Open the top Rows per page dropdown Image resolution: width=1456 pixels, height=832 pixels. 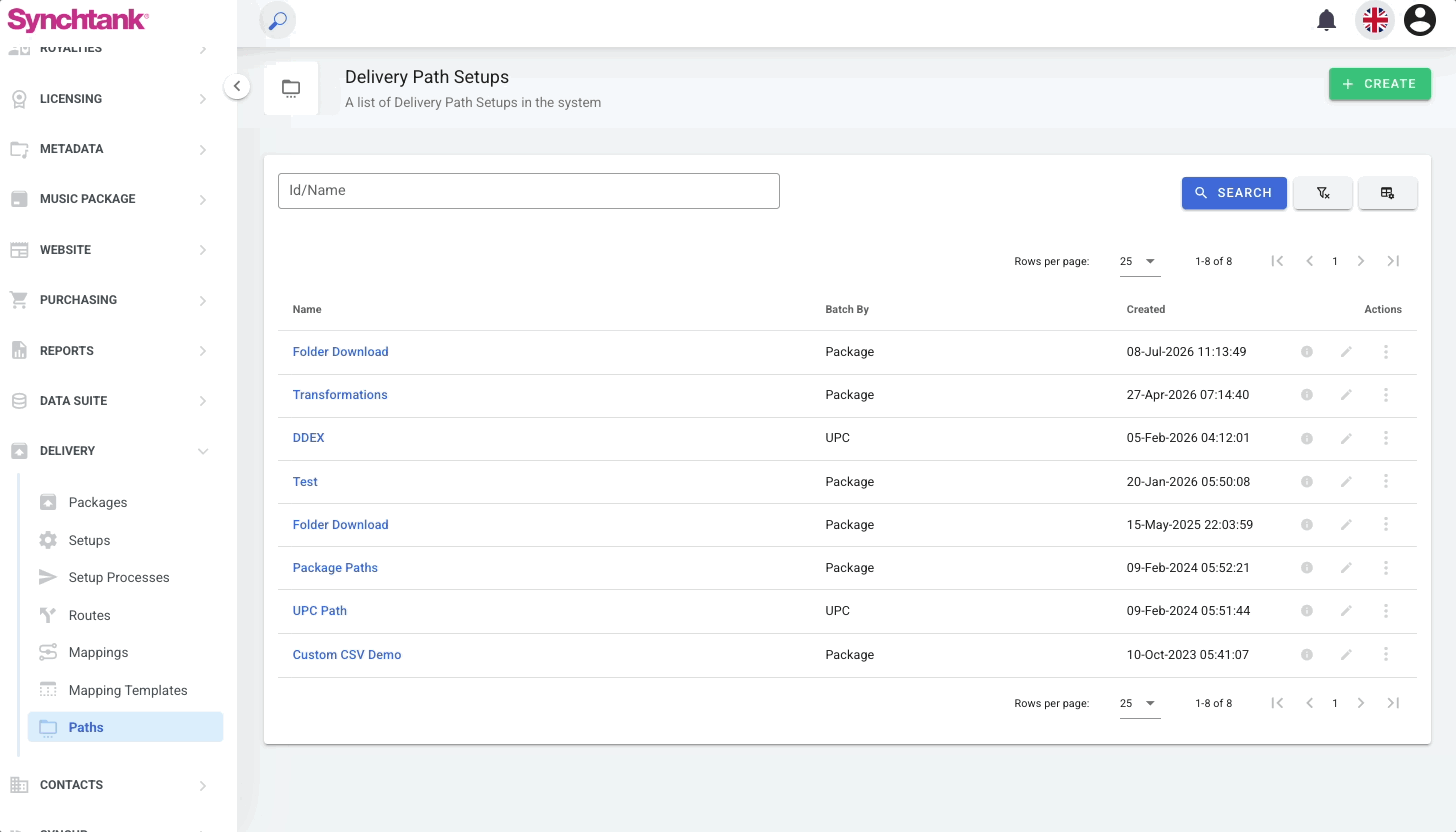click(1139, 261)
